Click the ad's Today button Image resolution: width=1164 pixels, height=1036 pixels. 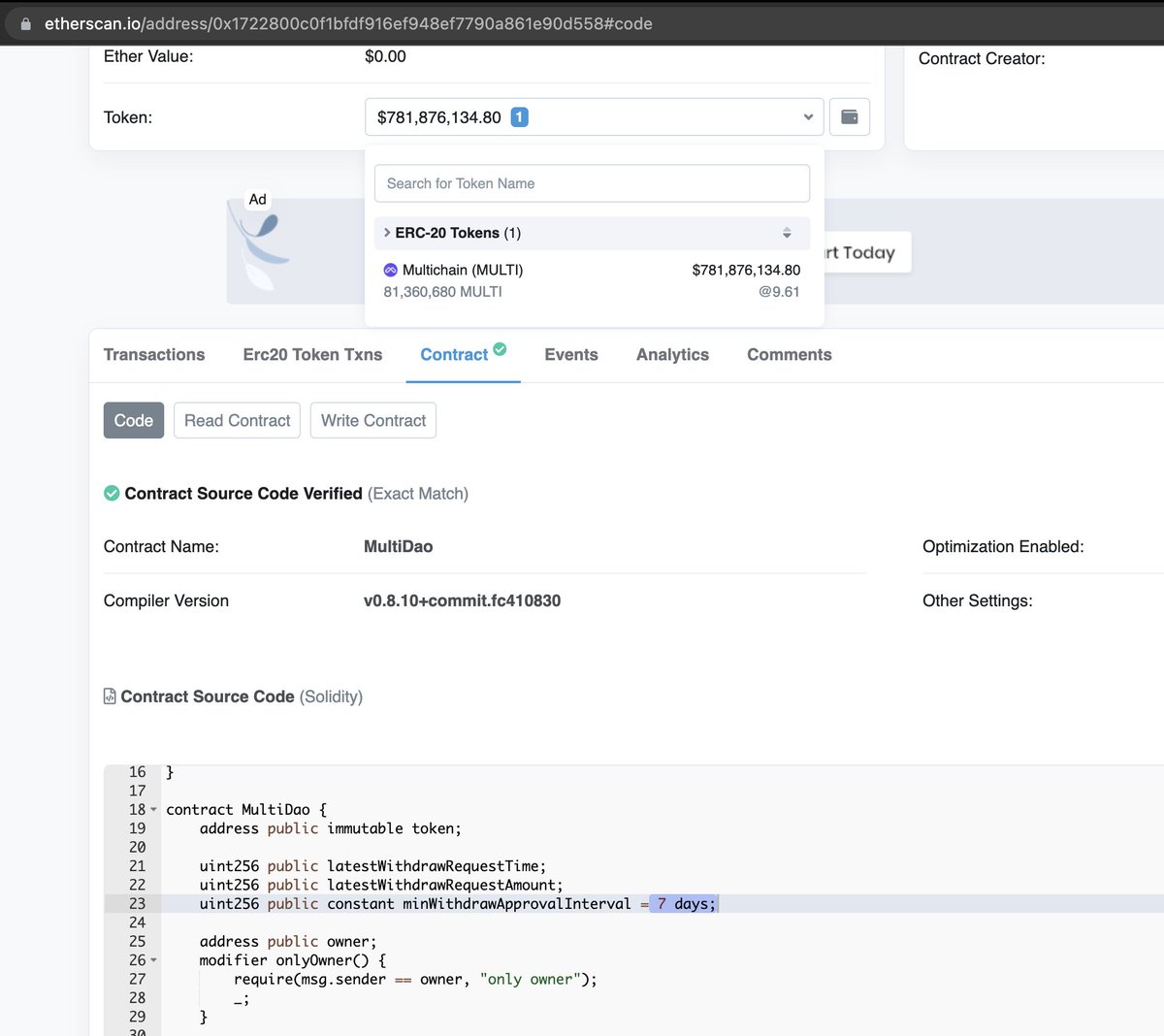coord(868,252)
